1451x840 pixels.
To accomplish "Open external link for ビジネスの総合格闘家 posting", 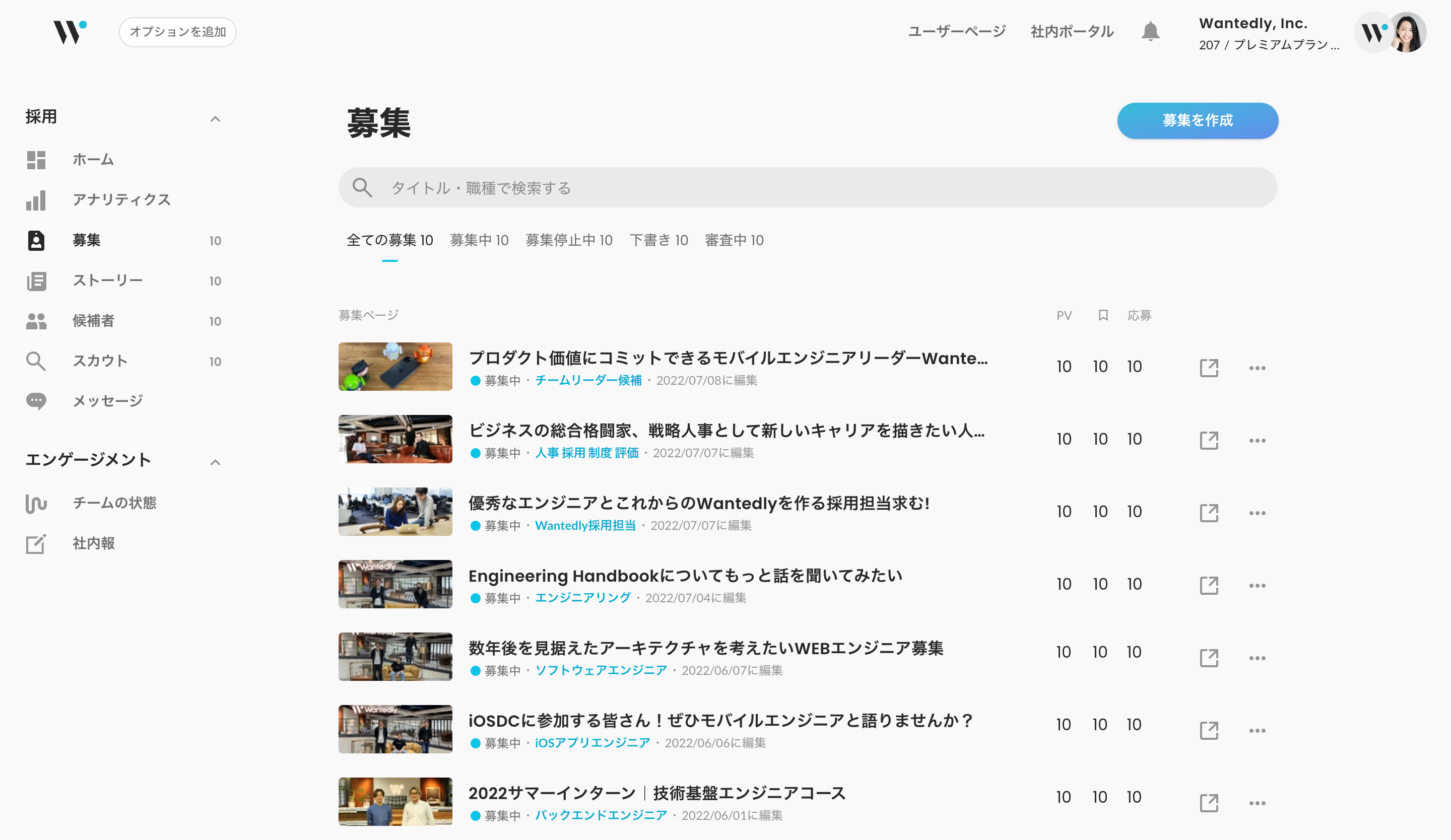I will tap(1209, 440).
